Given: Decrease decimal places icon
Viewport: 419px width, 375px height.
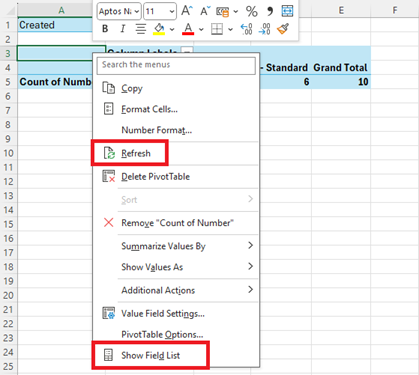Looking at the screenshot, I should 265,29.
